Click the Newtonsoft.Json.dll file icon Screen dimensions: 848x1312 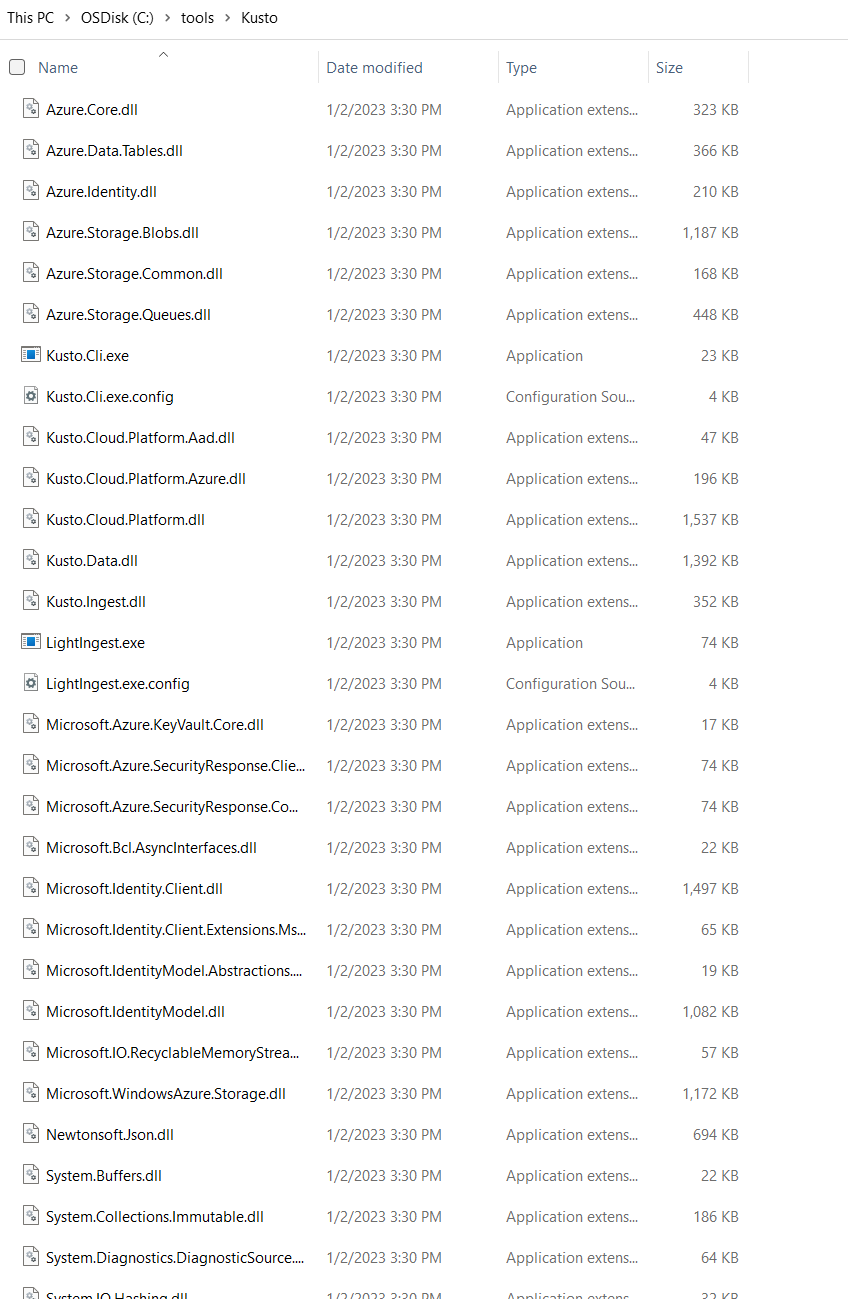pos(30,1134)
